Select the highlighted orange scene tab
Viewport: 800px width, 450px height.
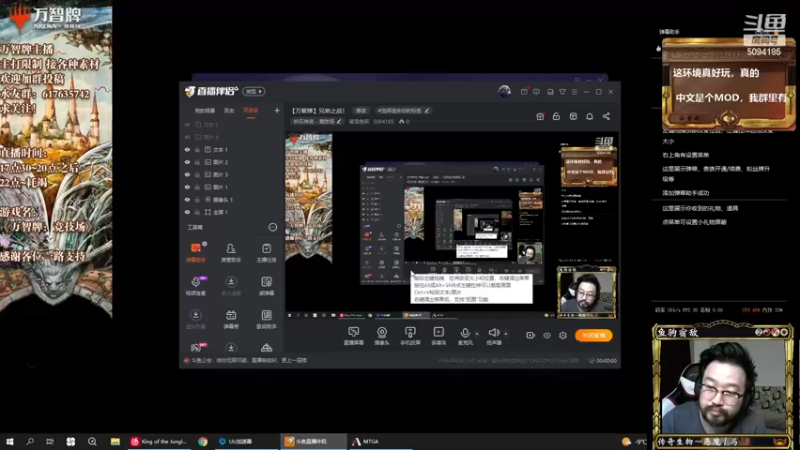[x=251, y=110]
